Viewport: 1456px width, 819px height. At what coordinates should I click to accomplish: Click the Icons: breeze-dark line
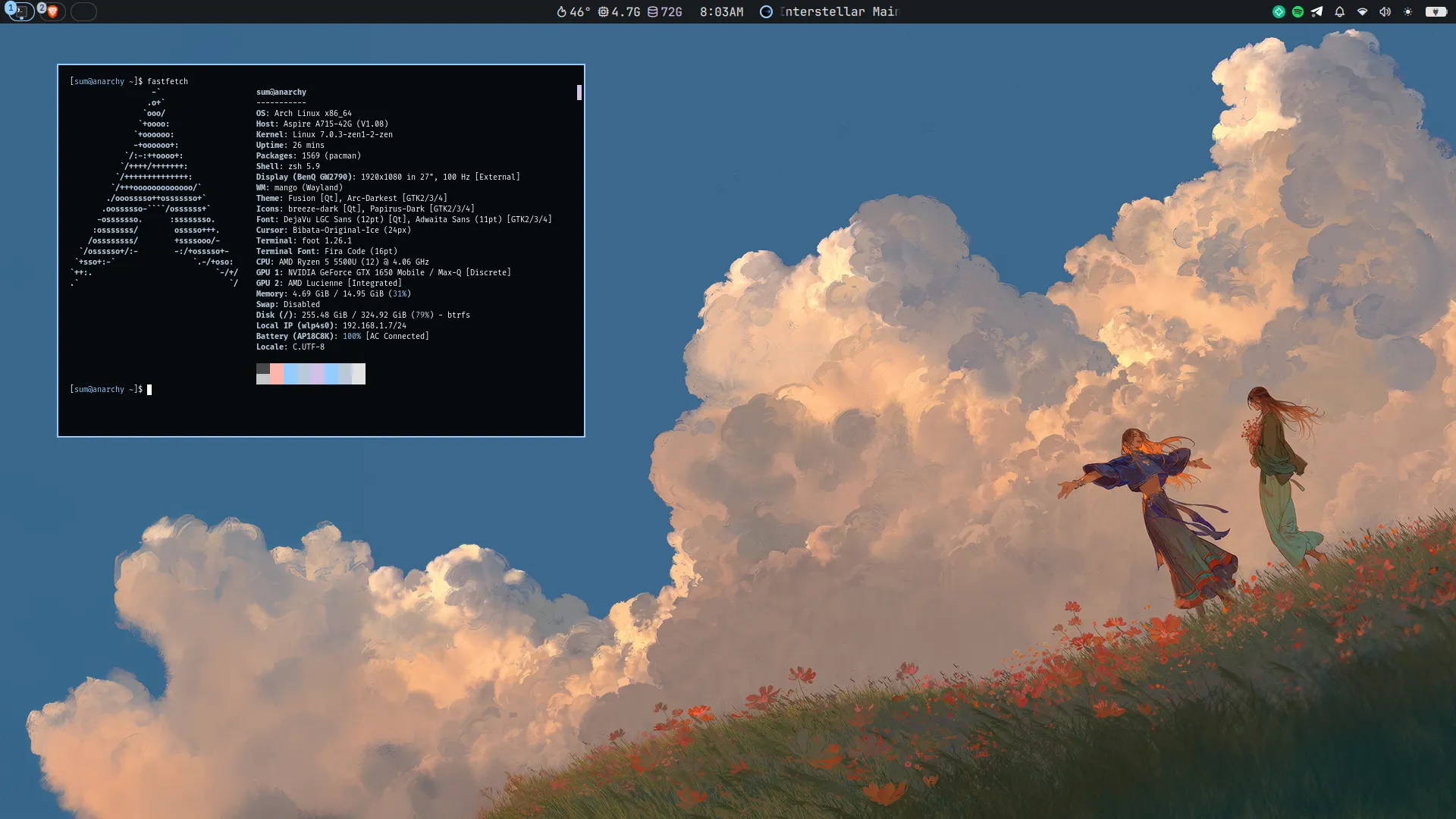coord(366,209)
